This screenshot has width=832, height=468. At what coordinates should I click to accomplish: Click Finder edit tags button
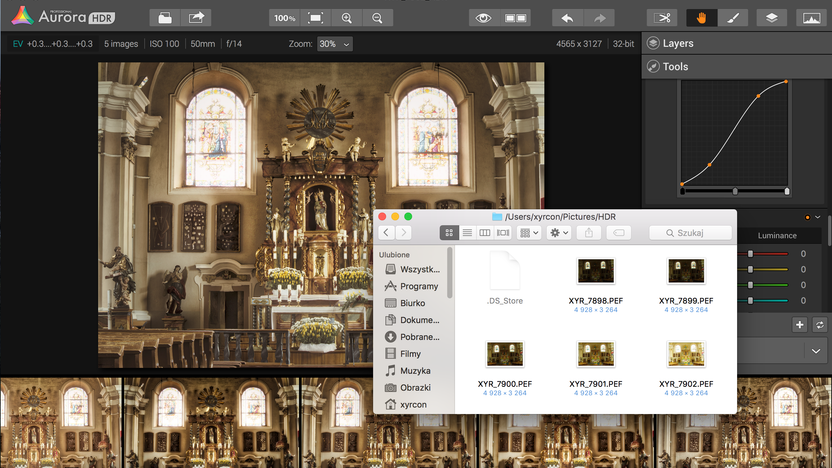[618, 232]
